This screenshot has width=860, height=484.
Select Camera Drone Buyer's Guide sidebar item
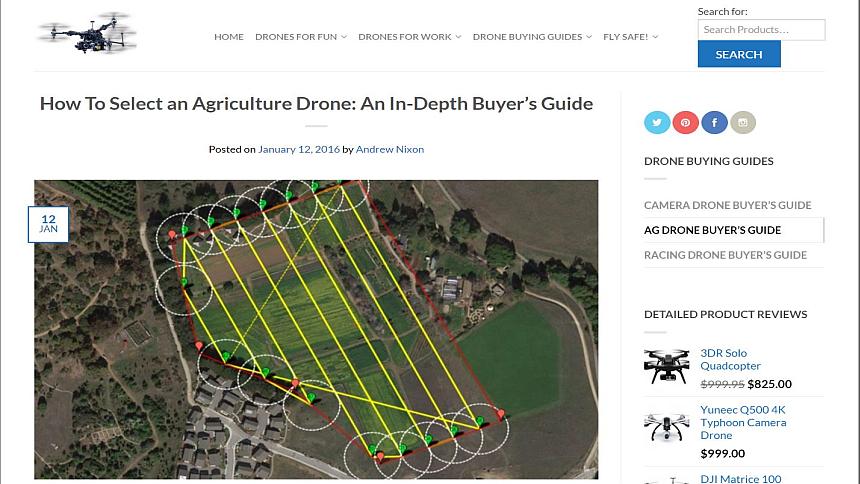click(727, 205)
